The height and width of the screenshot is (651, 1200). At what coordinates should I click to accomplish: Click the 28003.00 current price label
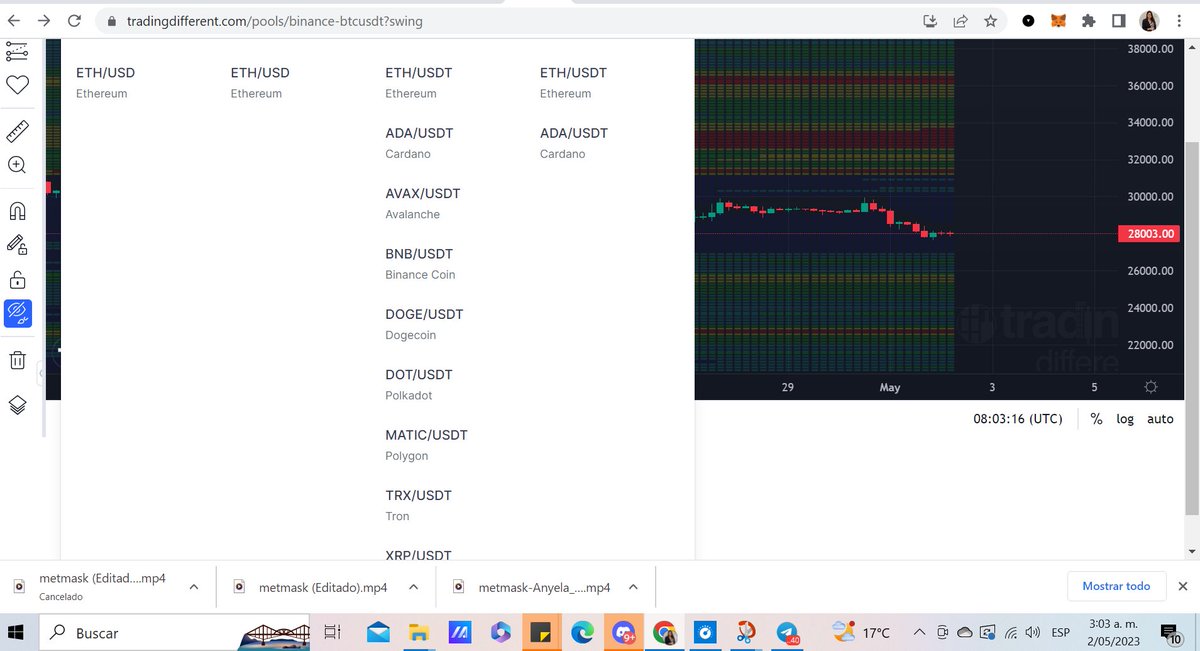pyautogui.click(x=1148, y=234)
